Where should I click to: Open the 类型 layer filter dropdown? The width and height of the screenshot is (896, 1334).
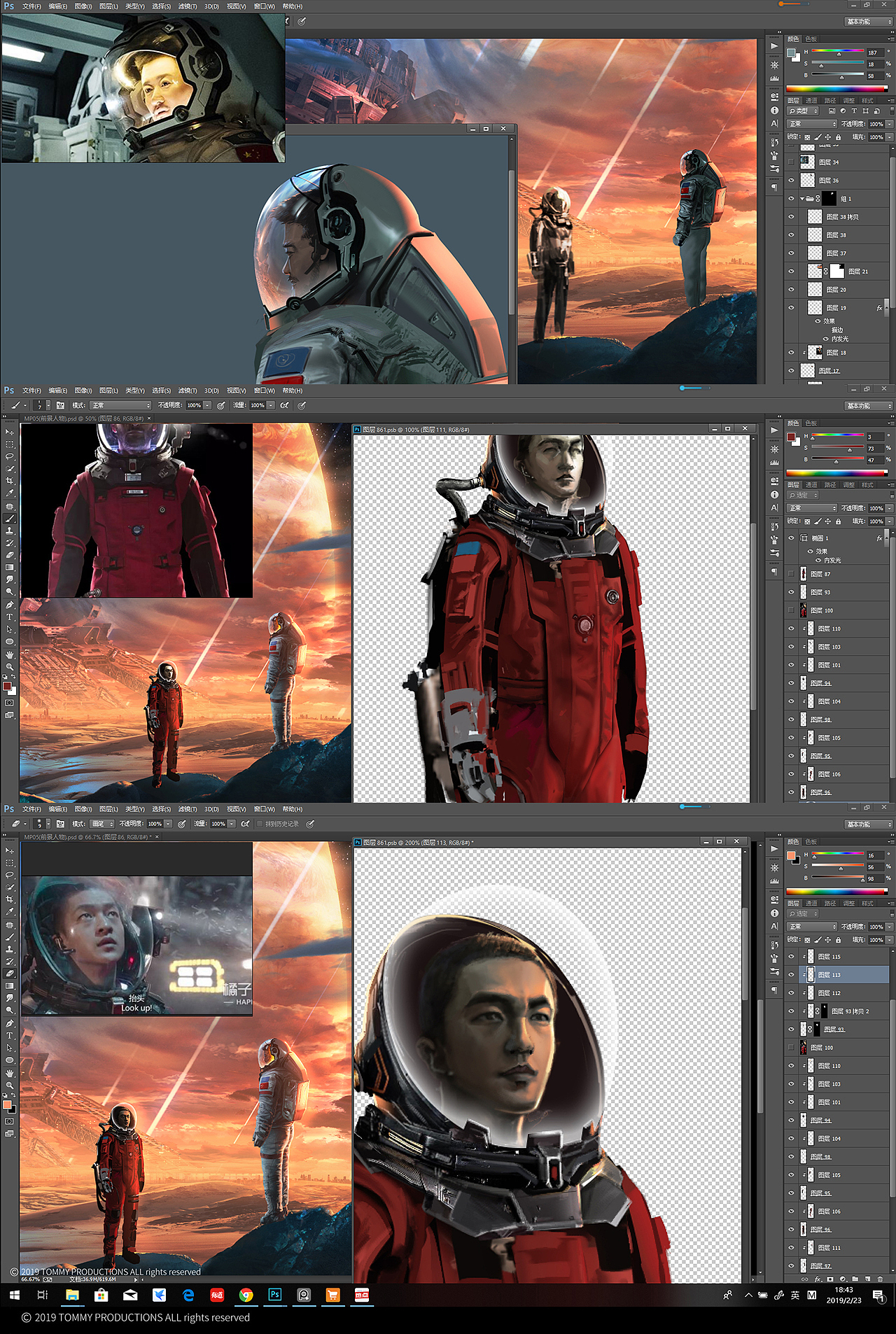(x=803, y=111)
